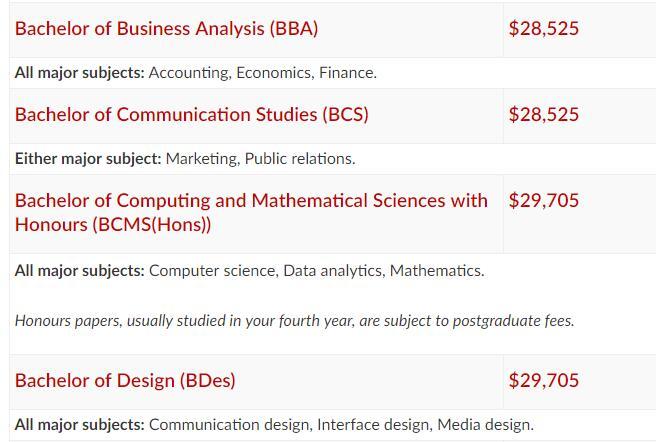Open Bachelor of Business Analysis (BBA) link
Screen dimensions: 656x442
(167, 29)
